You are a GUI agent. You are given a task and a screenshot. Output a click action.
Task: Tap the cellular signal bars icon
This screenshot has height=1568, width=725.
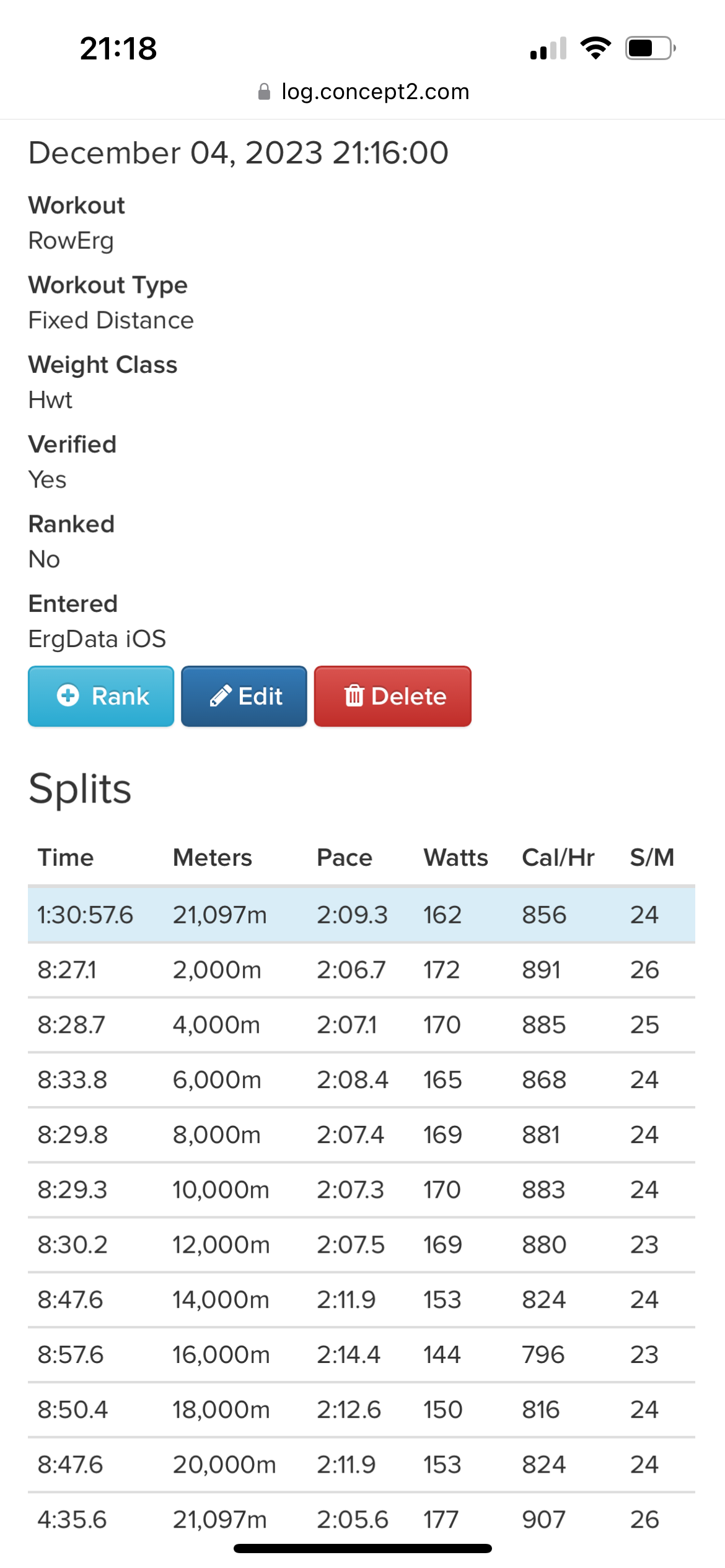(x=548, y=48)
